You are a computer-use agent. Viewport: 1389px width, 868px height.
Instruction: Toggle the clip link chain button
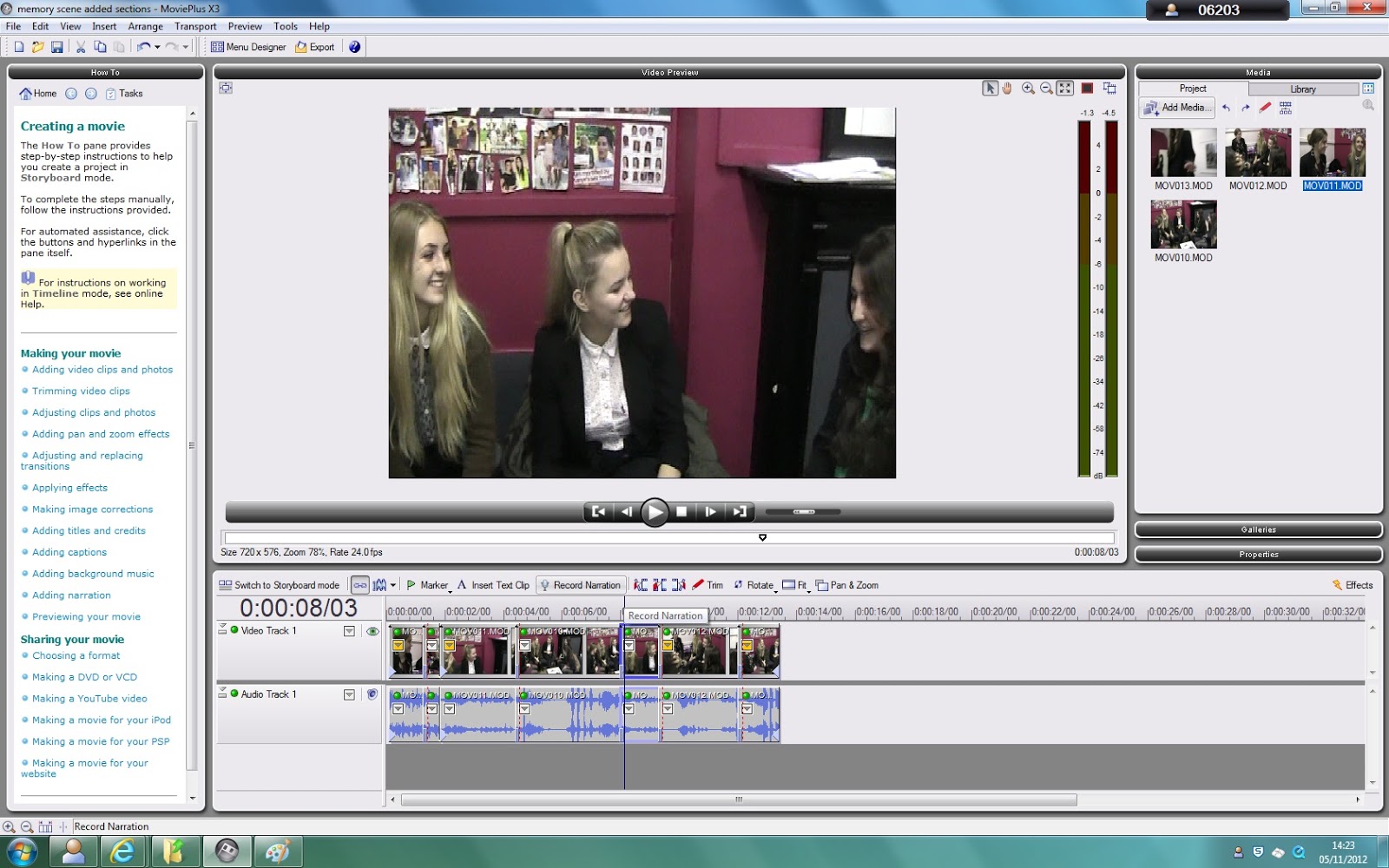pos(361,585)
